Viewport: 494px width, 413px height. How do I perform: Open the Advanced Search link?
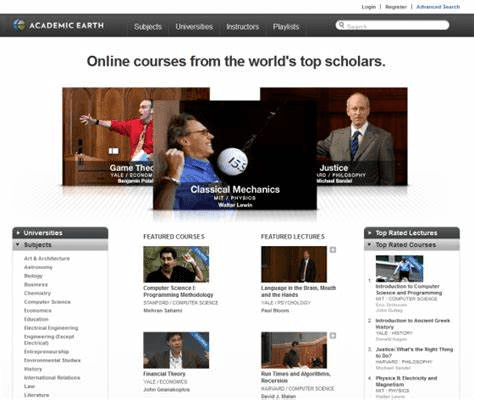pyautogui.click(x=438, y=7)
